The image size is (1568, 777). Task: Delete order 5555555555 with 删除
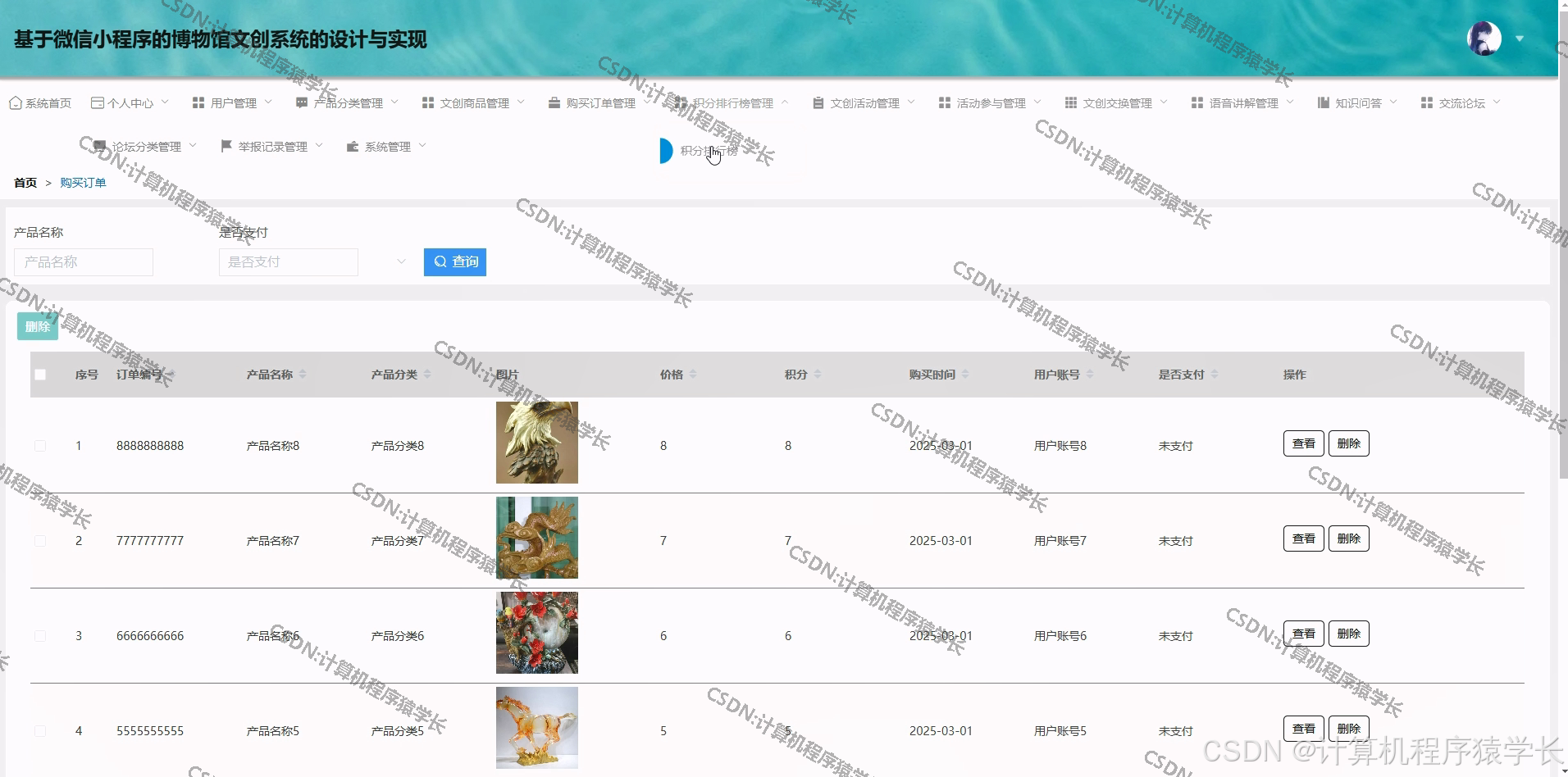[x=1348, y=729]
